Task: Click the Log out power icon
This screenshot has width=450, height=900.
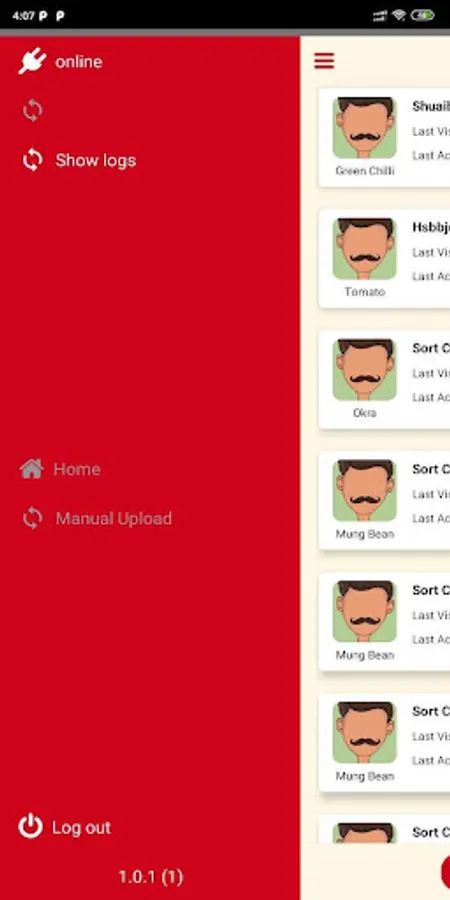Action: click(30, 827)
